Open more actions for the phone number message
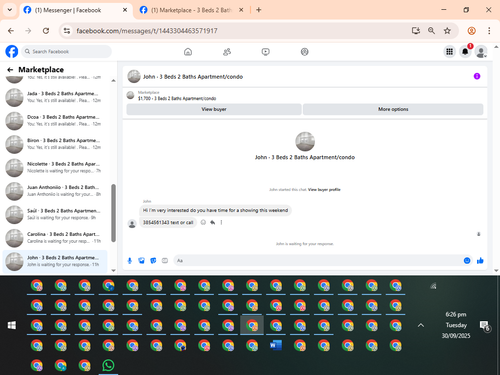500x375 pixels. pyautogui.click(x=221, y=222)
